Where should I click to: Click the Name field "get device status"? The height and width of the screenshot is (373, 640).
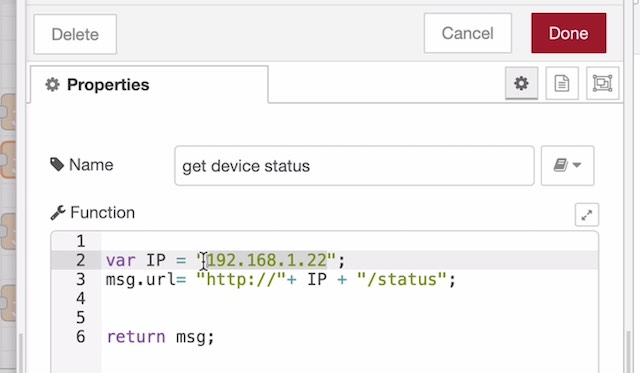click(354, 166)
